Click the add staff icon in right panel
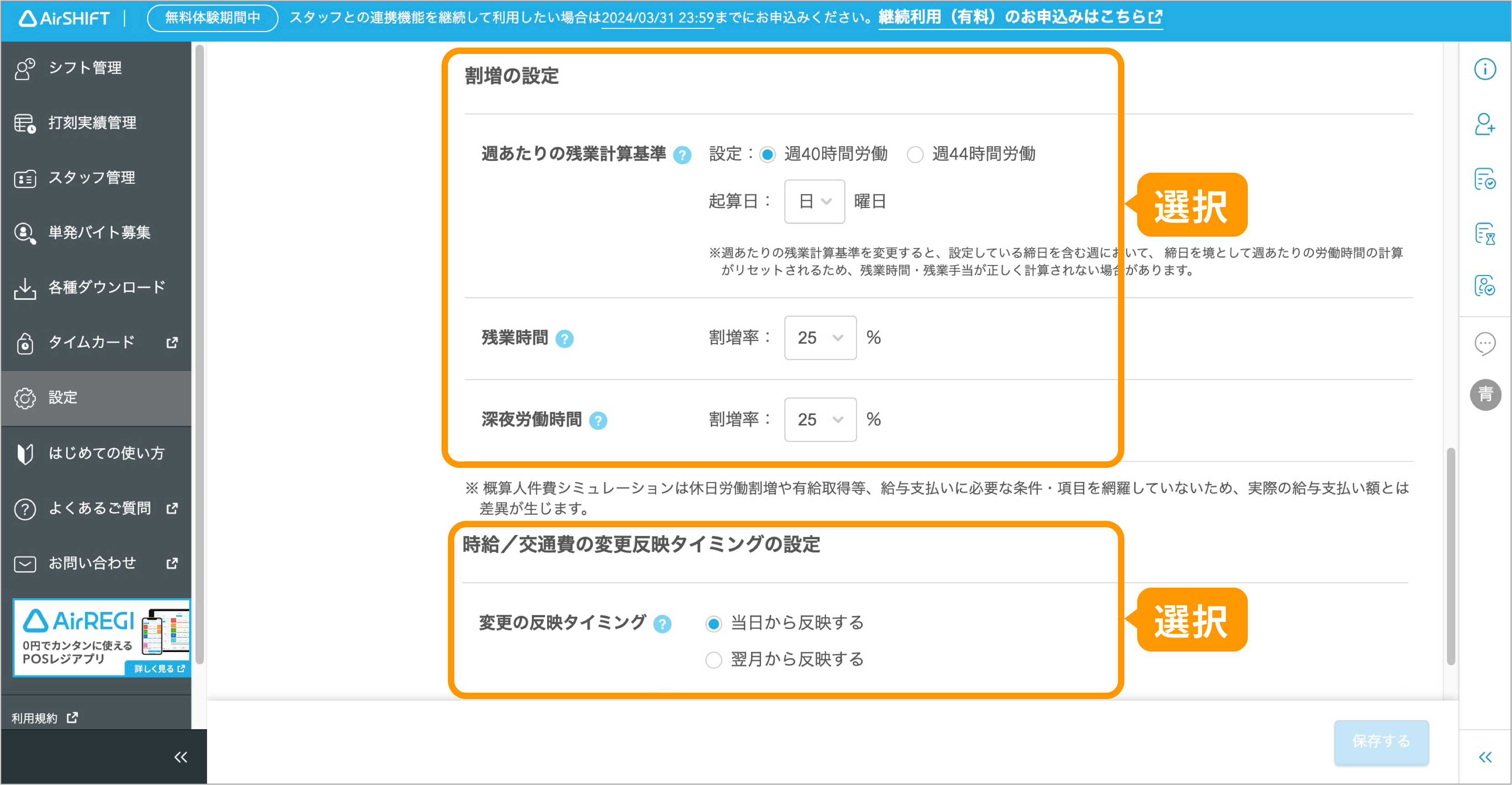Screen dimensions: 1512x785 pyautogui.click(x=1485, y=124)
